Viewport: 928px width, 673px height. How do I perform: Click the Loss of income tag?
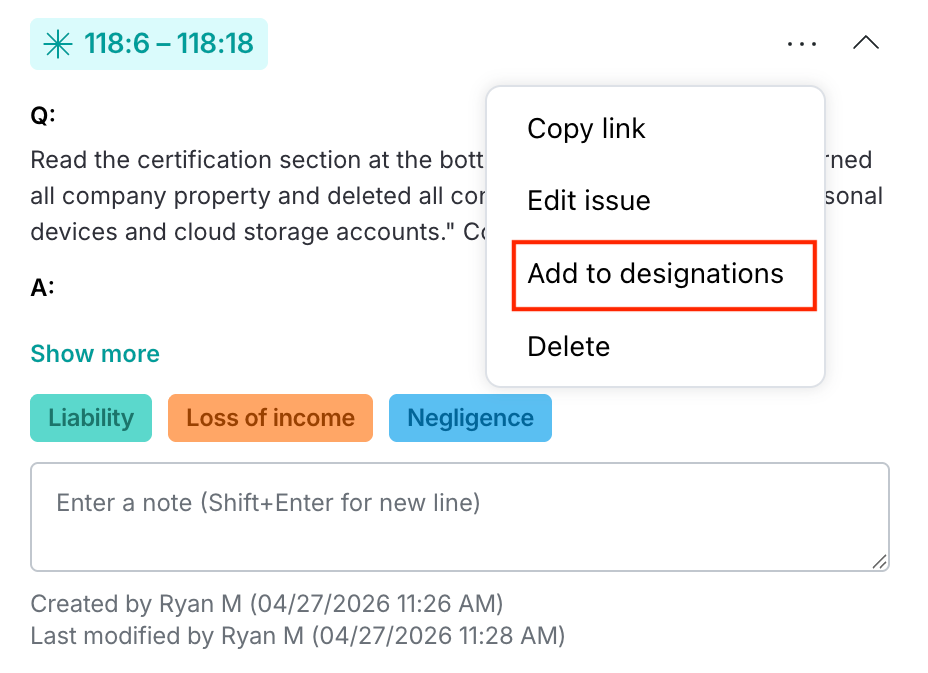click(x=270, y=418)
